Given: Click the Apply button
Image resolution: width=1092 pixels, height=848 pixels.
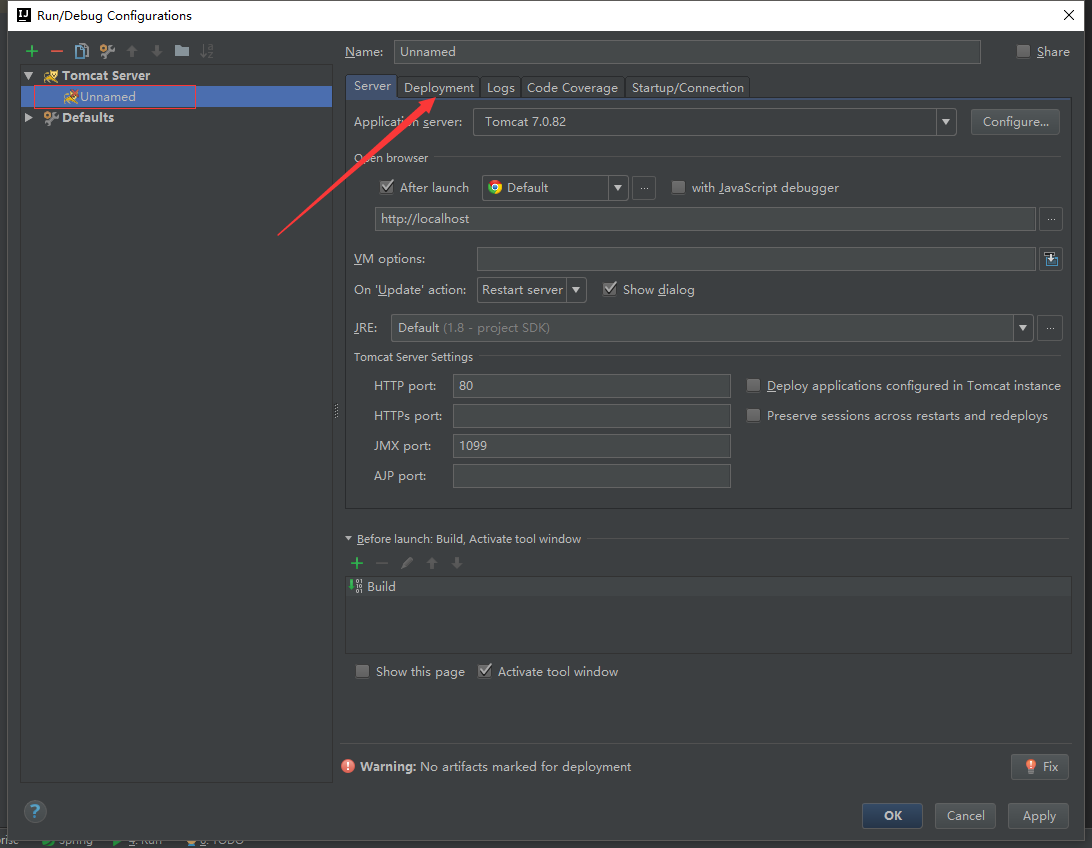Looking at the screenshot, I should [1039, 816].
